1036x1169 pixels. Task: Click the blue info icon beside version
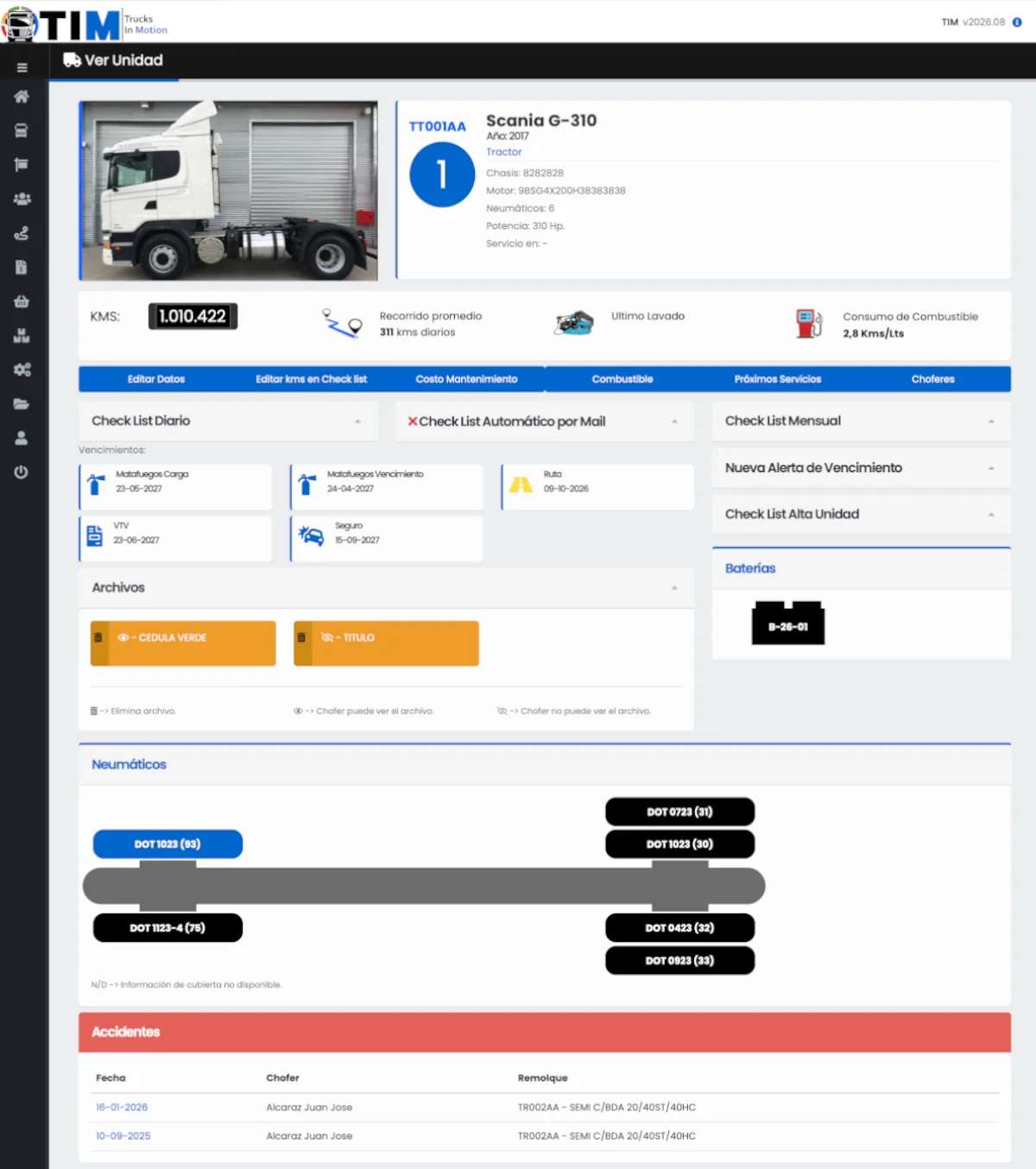coord(1017,22)
